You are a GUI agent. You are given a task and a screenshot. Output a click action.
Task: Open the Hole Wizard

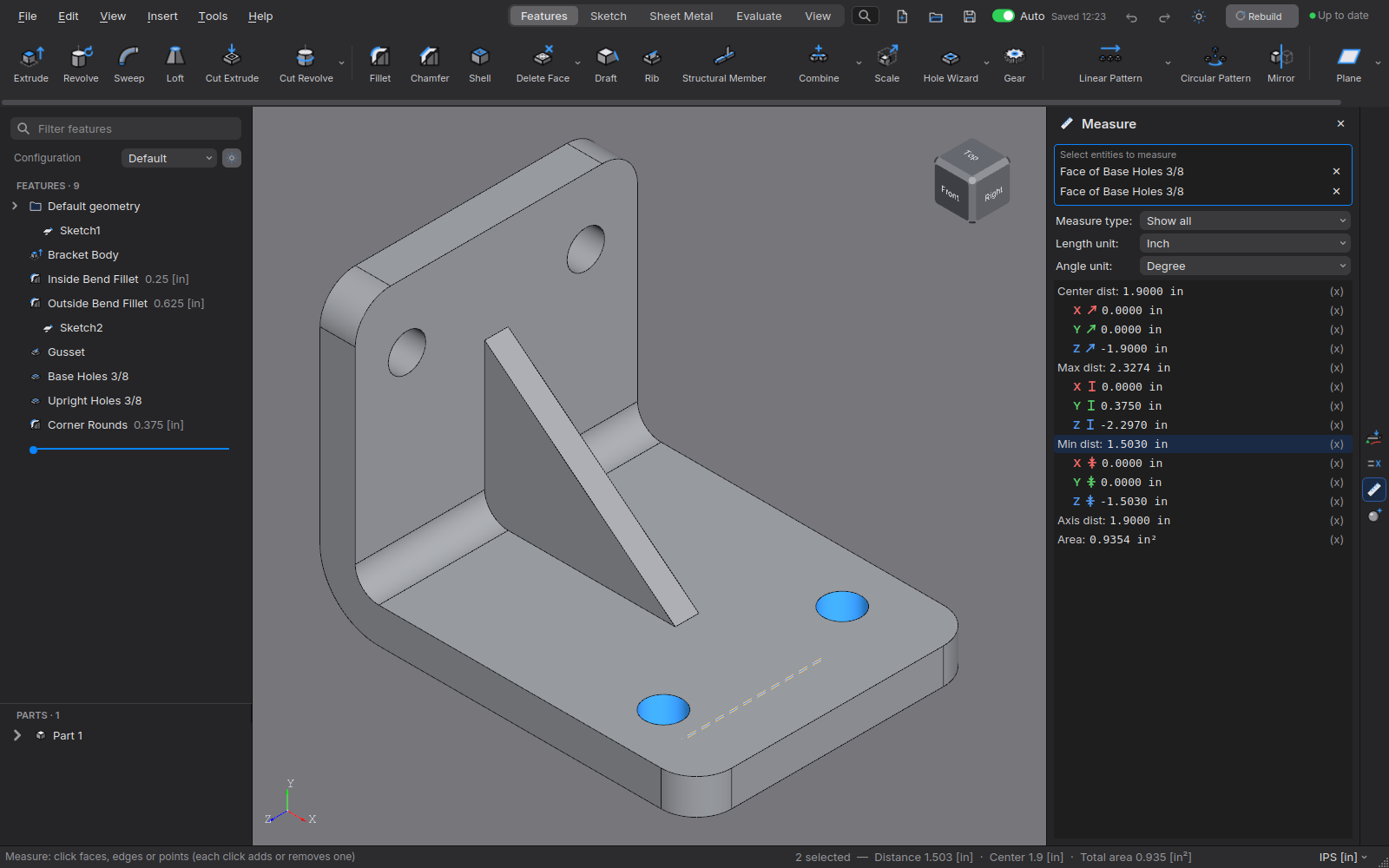click(x=951, y=65)
